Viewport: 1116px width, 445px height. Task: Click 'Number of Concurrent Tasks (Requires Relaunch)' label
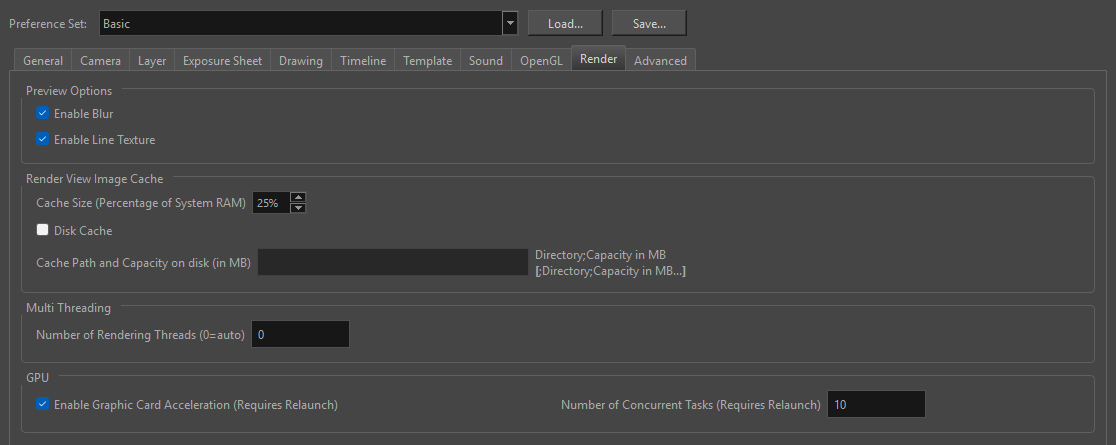point(690,404)
